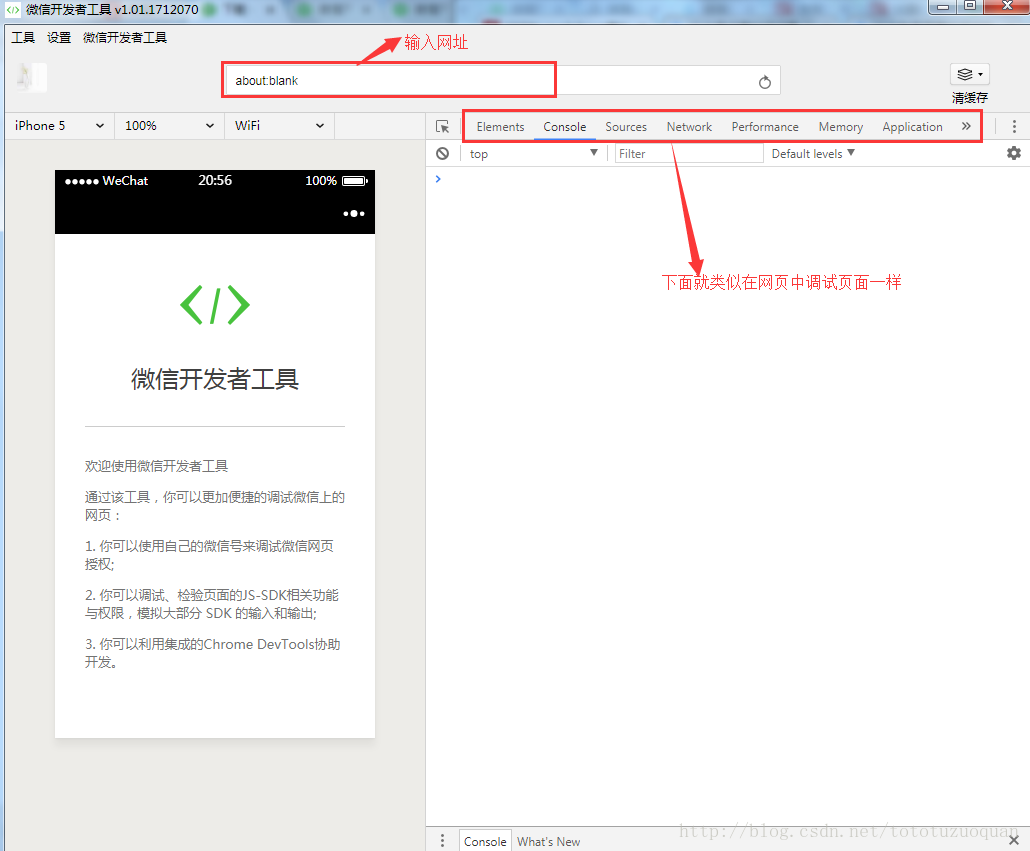Viewport: 1030px width, 851px height.
Task: Click the Chrome DevTools list item text
Action: (213, 653)
